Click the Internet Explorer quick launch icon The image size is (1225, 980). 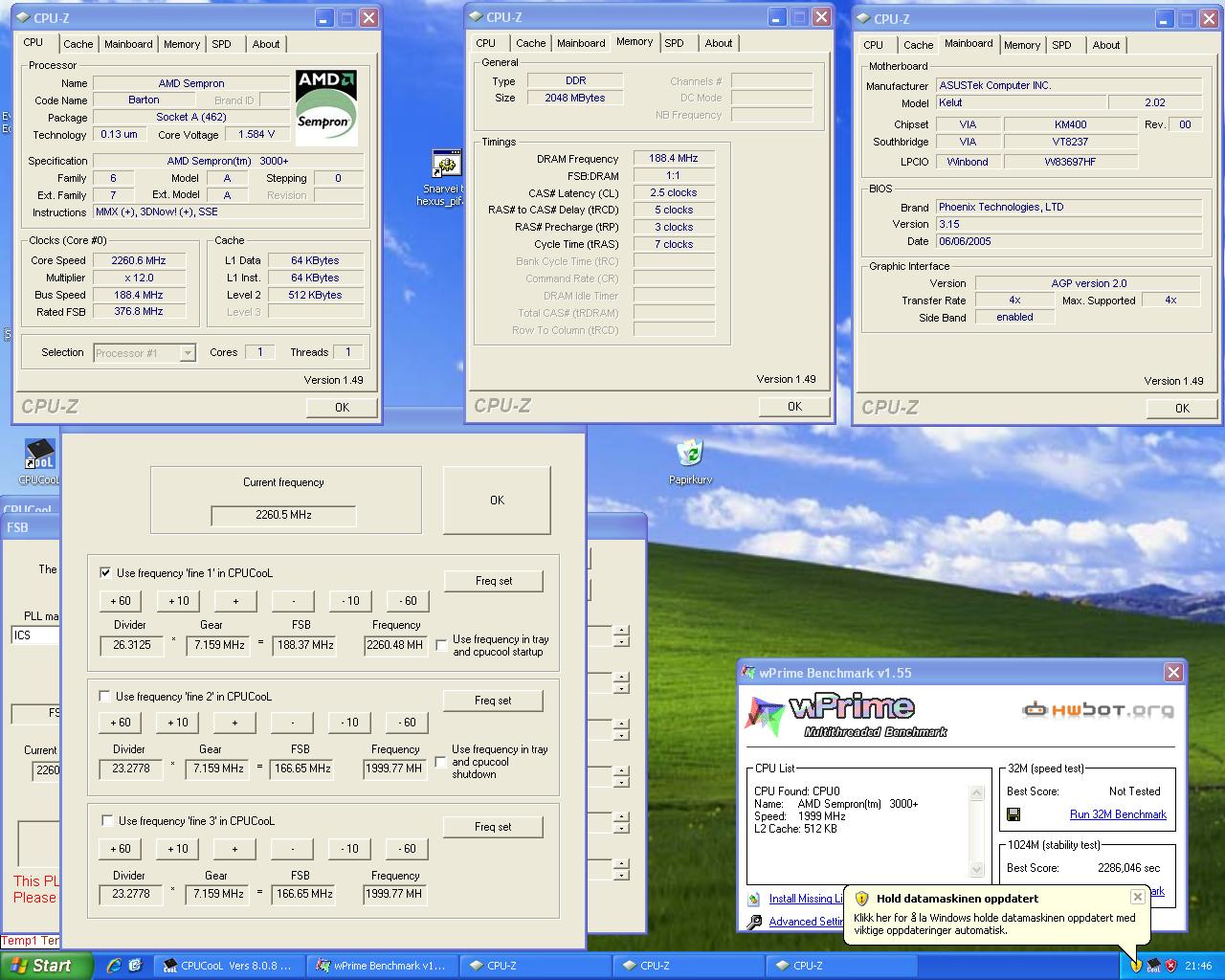(x=114, y=966)
